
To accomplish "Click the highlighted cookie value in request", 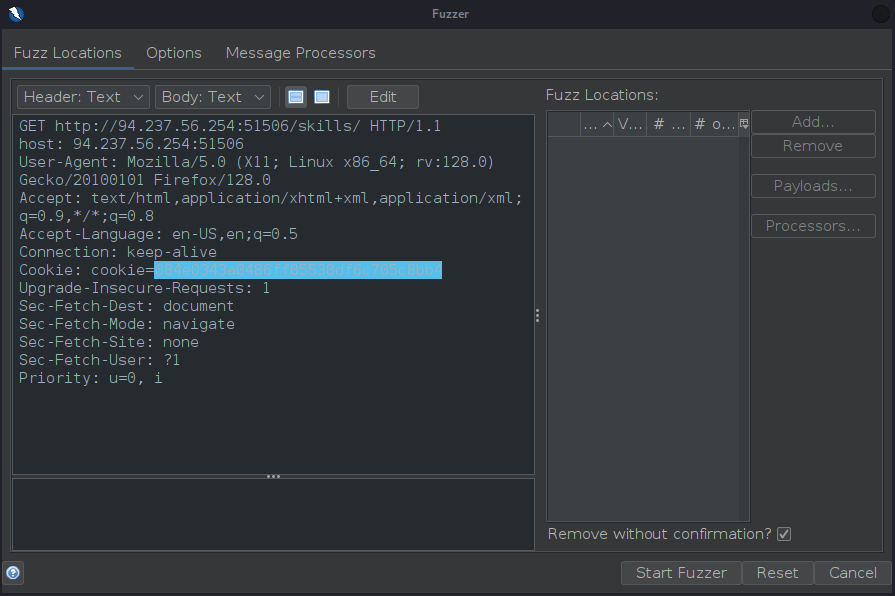I will (297, 270).
